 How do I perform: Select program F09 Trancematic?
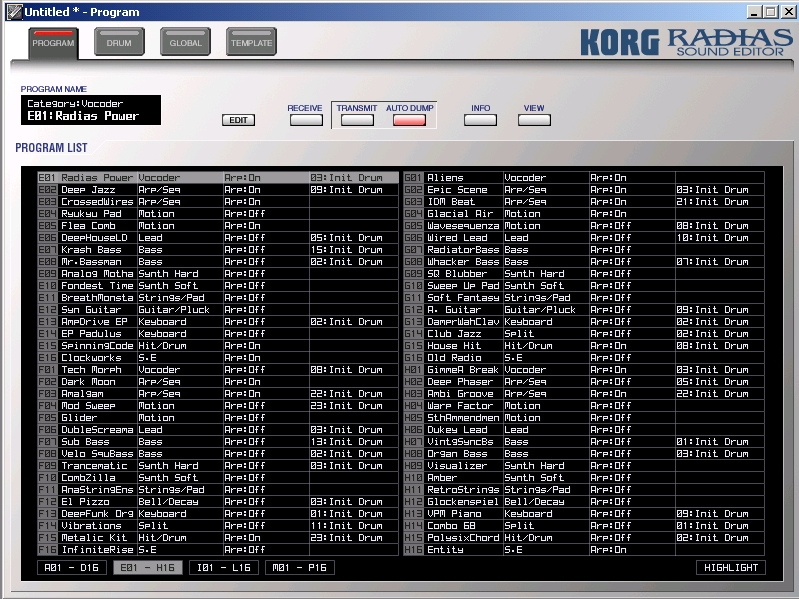pos(218,466)
